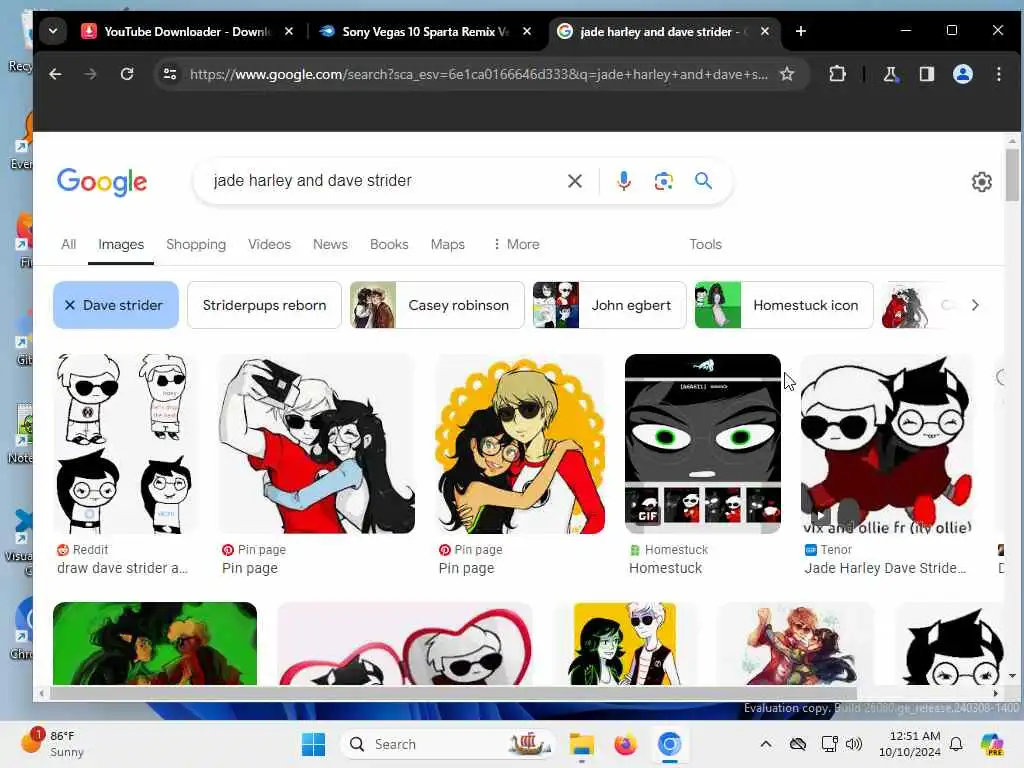Open tab search dropdown arrow

(x=53, y=31)
